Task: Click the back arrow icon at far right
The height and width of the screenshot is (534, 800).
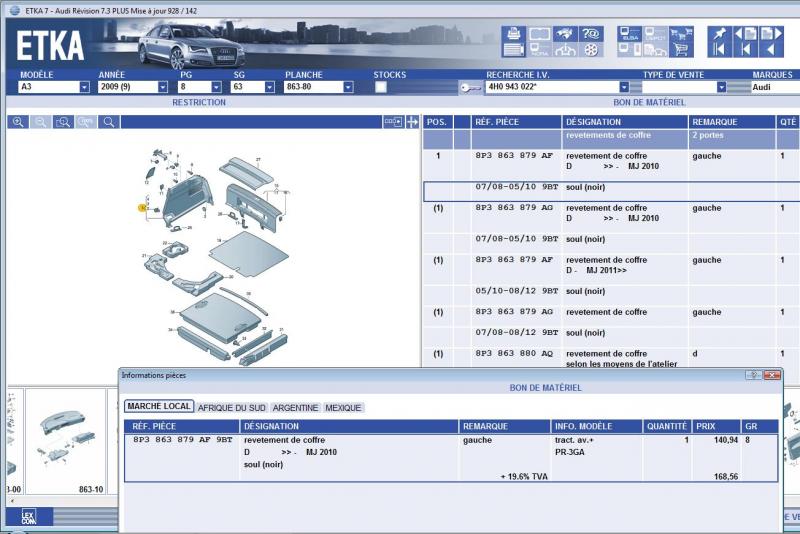Action: pos(771,49)
